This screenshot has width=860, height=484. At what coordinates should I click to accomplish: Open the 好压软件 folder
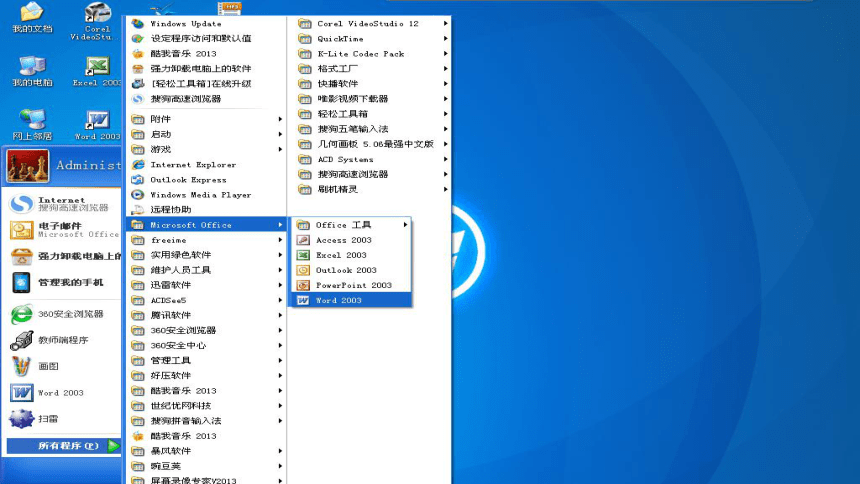pos(206,376)
